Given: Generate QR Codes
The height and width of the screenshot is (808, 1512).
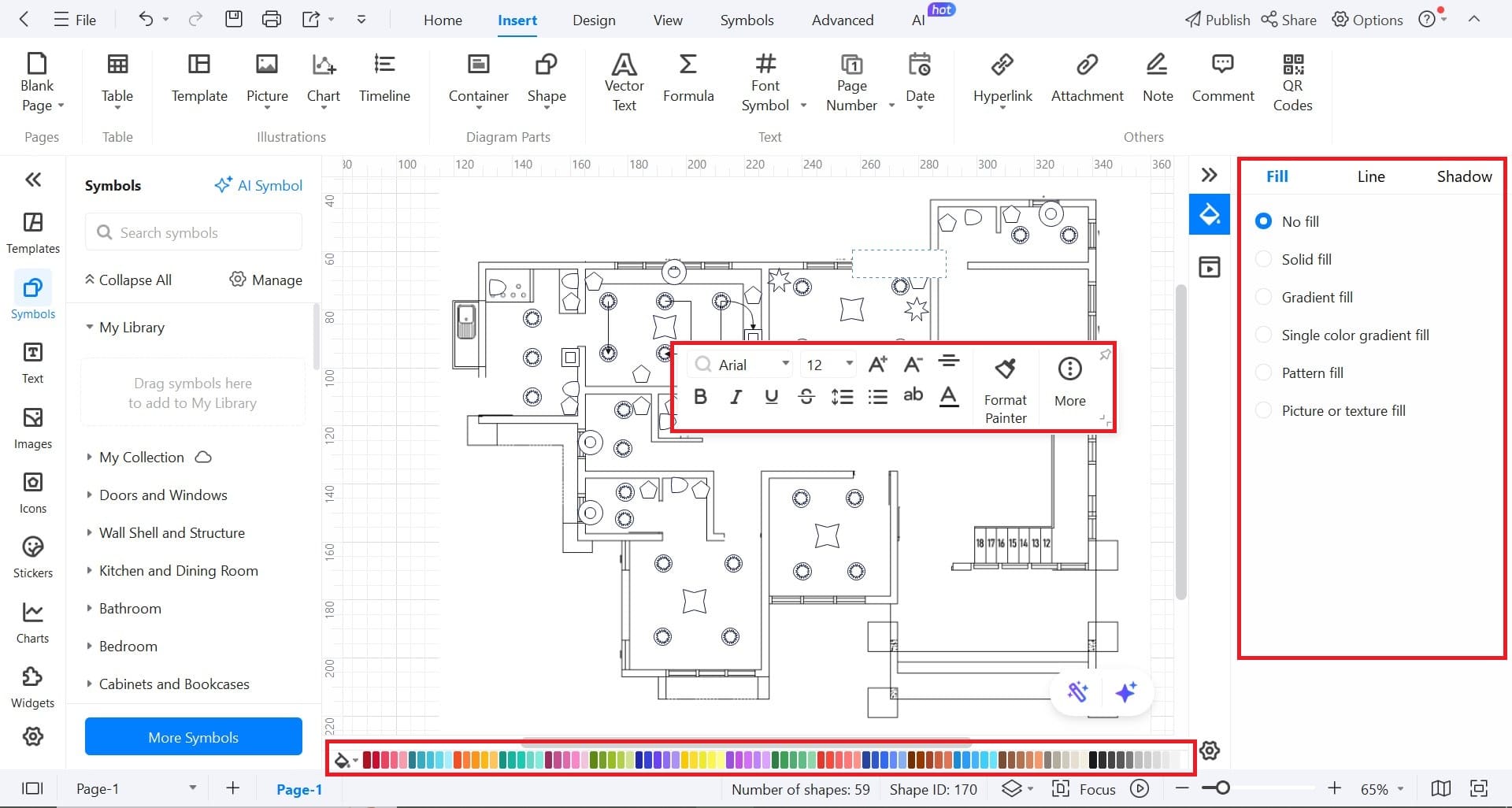Looking at the screenshot, I should click(x=1292, y=82).
